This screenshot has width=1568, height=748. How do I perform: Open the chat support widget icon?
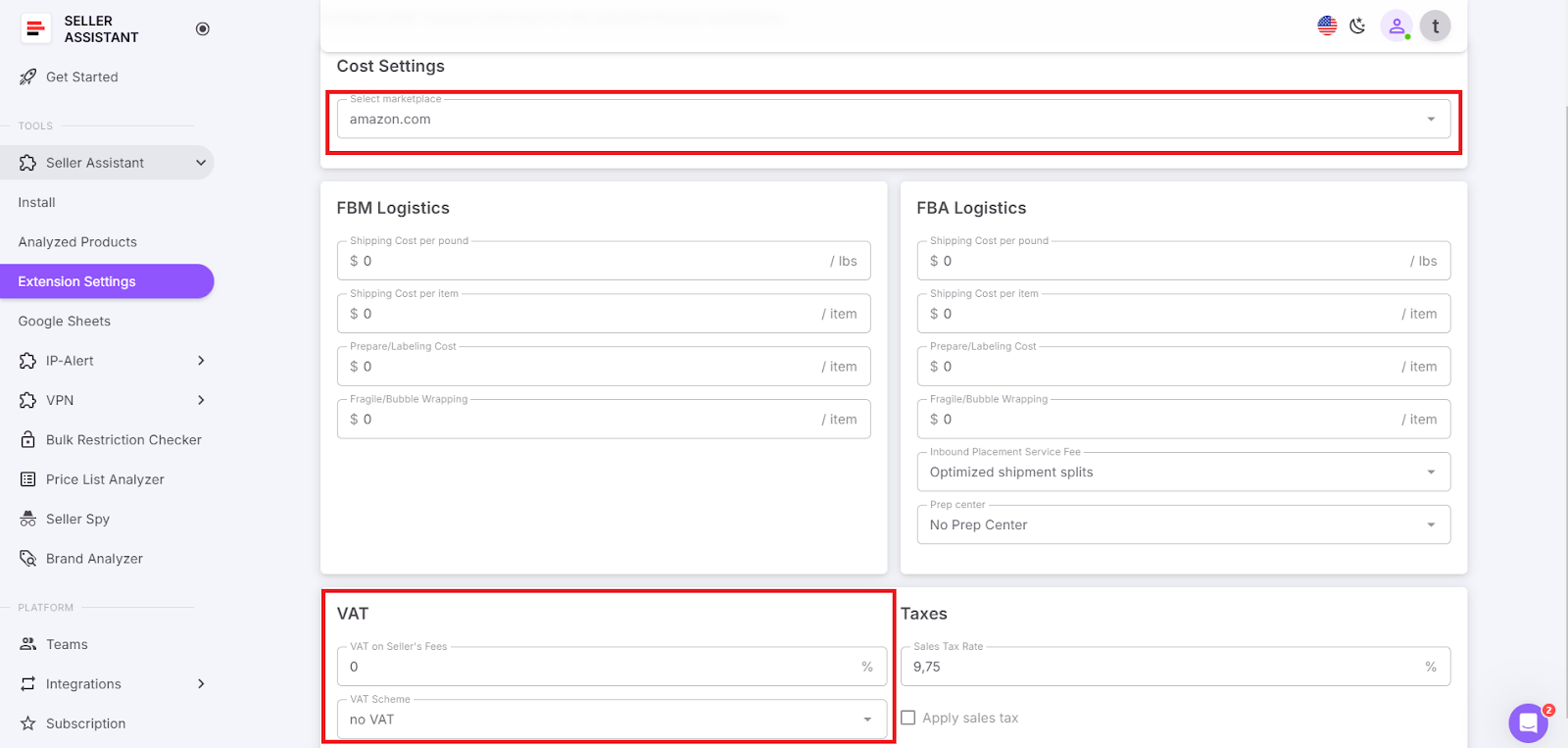pos(1528,723)
